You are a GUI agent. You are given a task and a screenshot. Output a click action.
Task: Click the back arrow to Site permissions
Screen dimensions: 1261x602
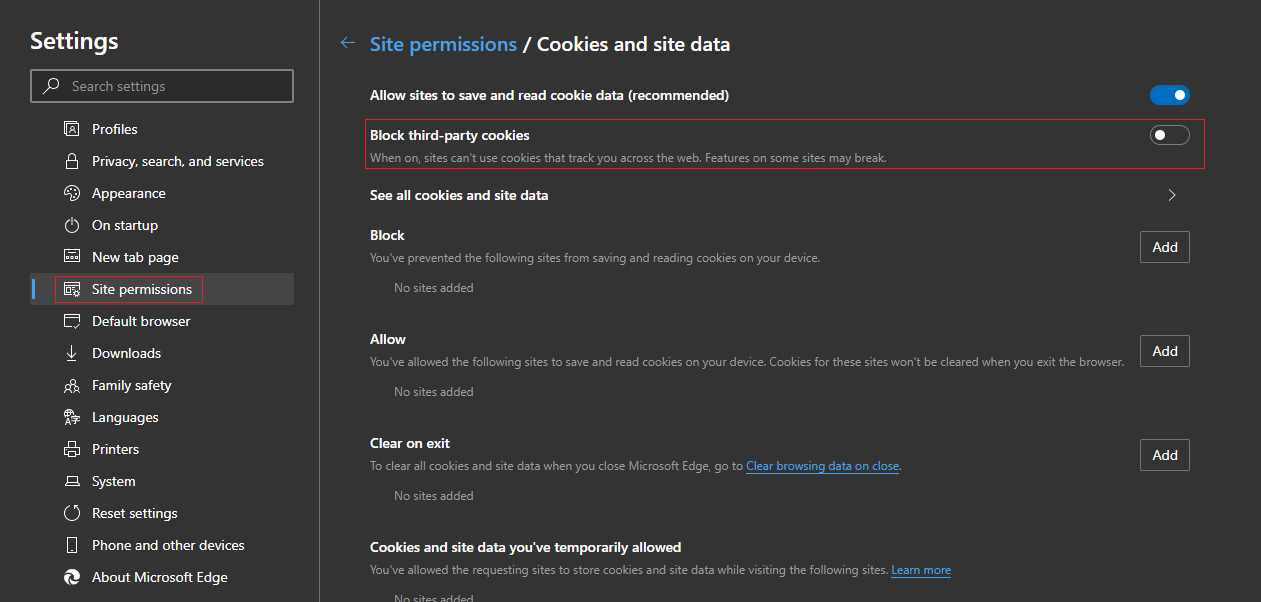pos(348,43)
